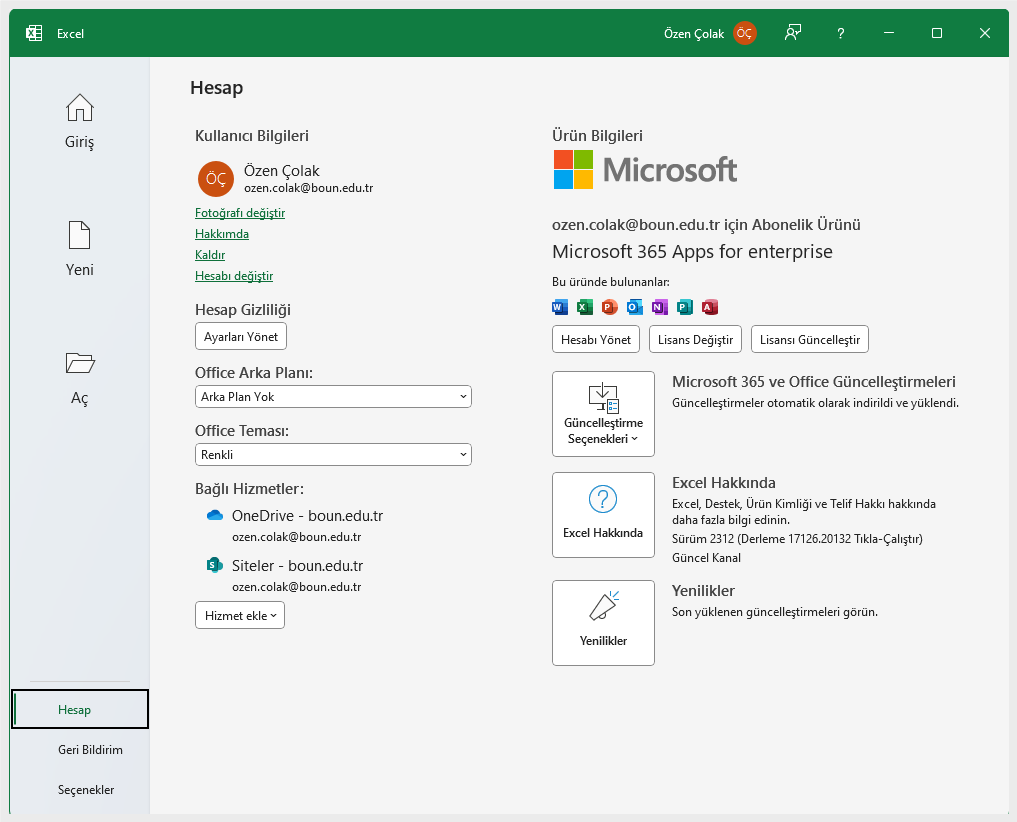The width and height of the screenshot is (1017, 822).
Task: Click the Lisansı Güncelleştir button
Action: (809, 339)
